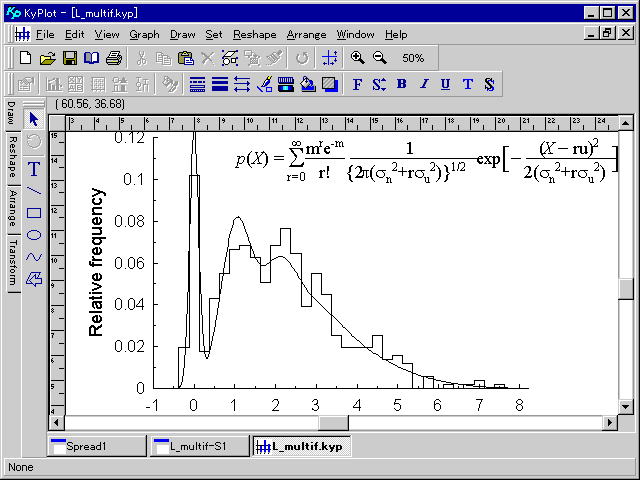The width and height of the screenshot is (640, 480).
Task: Pick the Line drawing tool
Action: point(33,190)
